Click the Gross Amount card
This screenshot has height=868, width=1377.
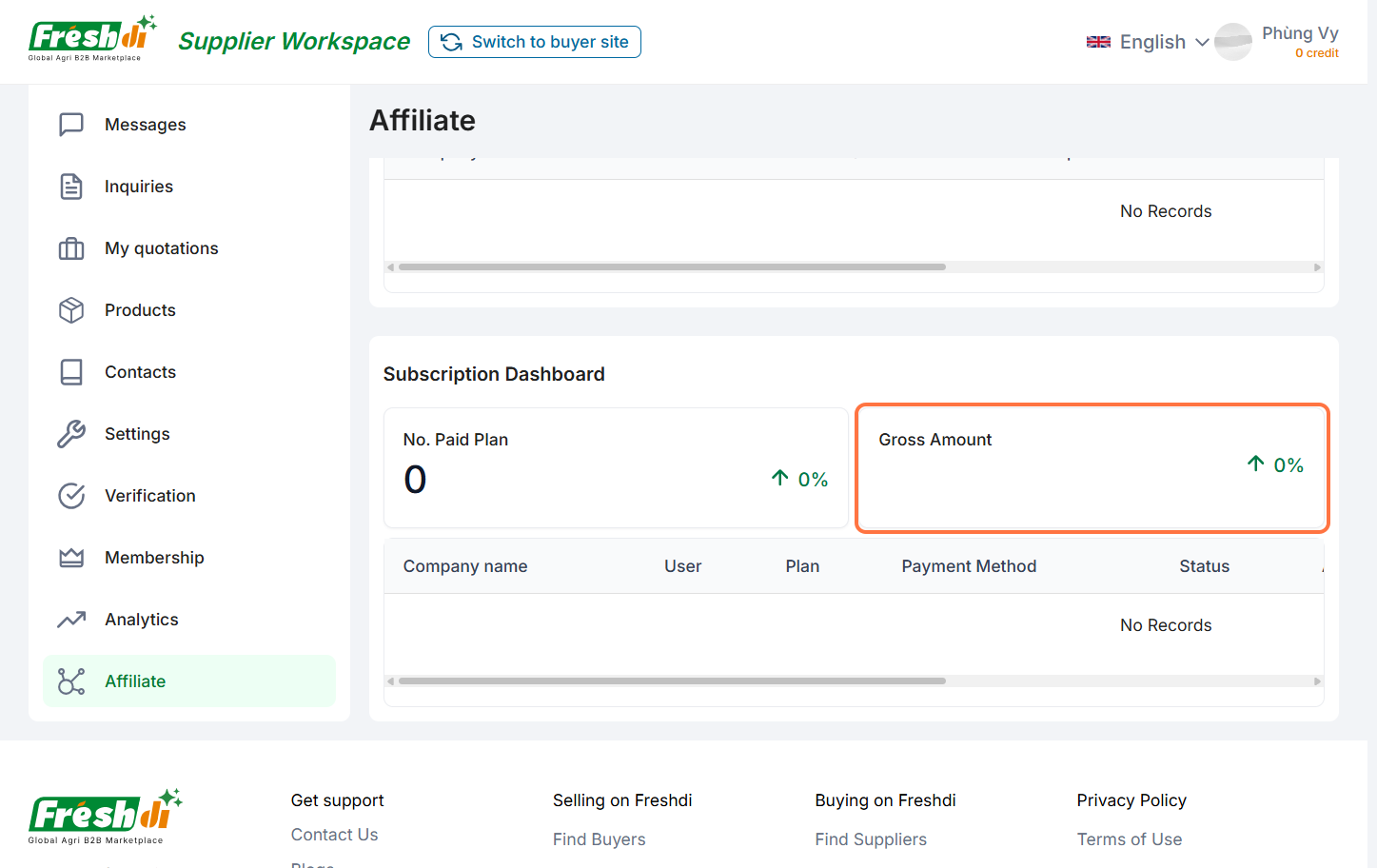[1092, 468]
